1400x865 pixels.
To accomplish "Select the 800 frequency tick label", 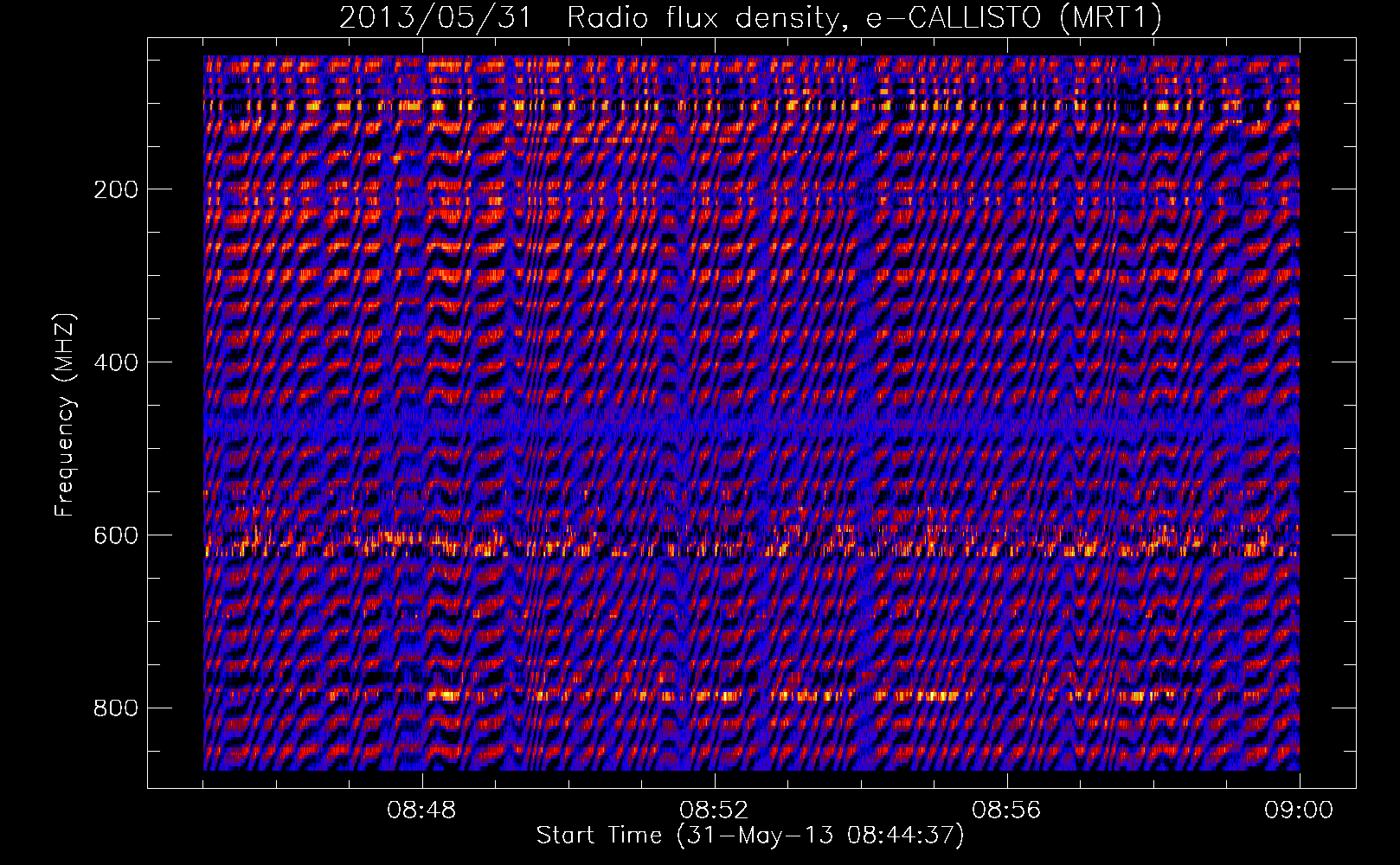I will (116, 708).
